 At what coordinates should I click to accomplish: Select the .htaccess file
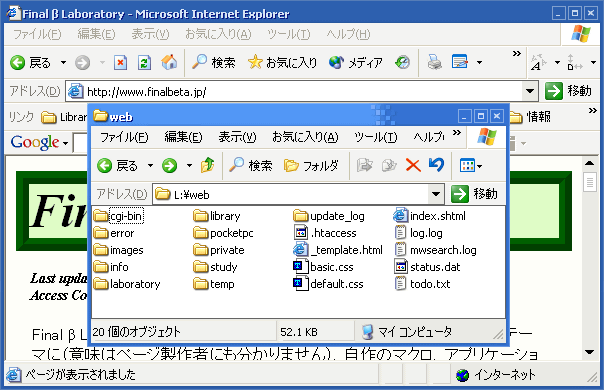(x=325, y=233)
